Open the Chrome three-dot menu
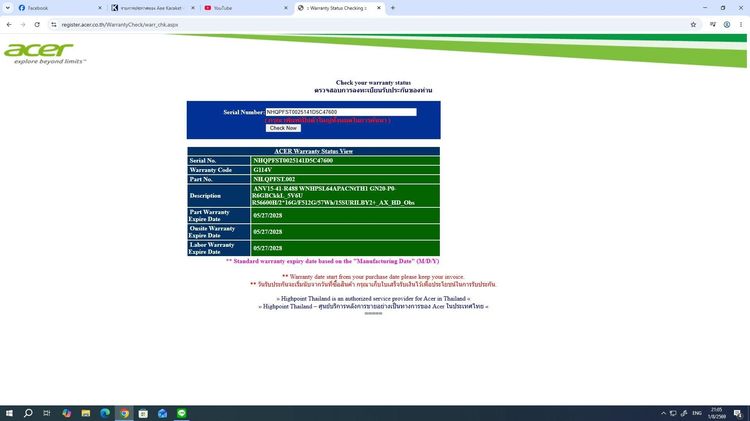This screenshot has height=421, width=750. 740,24
